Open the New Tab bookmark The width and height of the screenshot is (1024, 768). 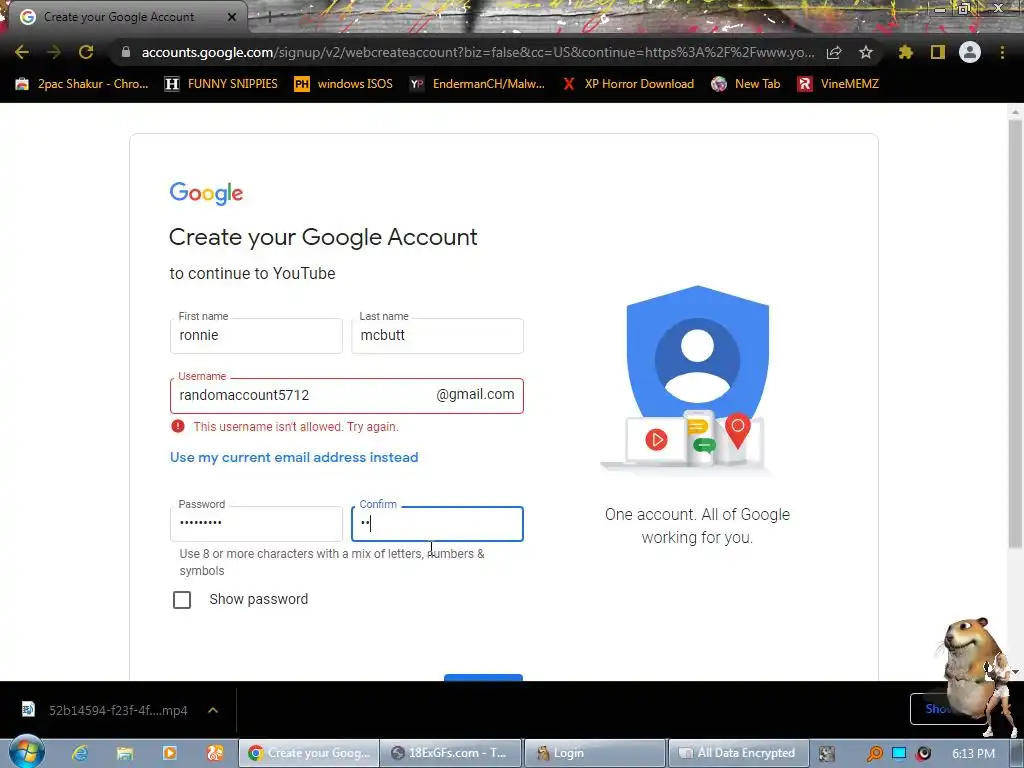tap(746, 84)
